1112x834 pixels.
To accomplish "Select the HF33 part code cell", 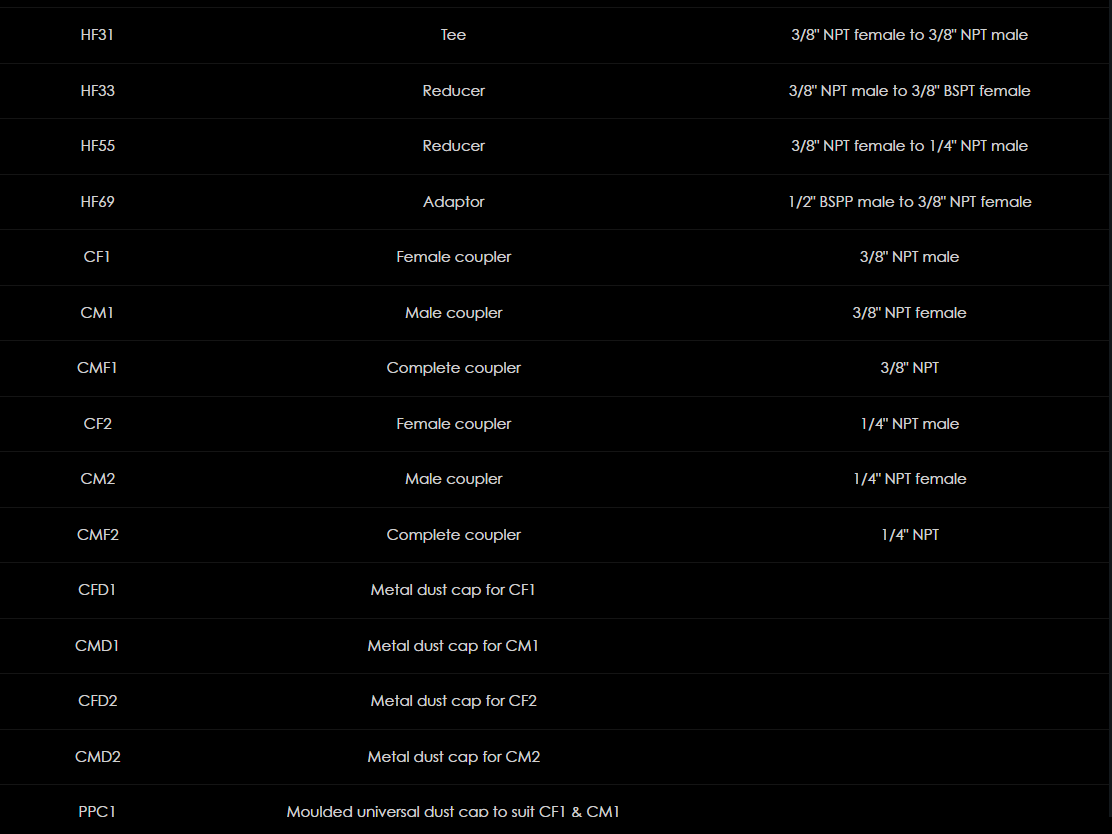I will click(x=97, y=91).
